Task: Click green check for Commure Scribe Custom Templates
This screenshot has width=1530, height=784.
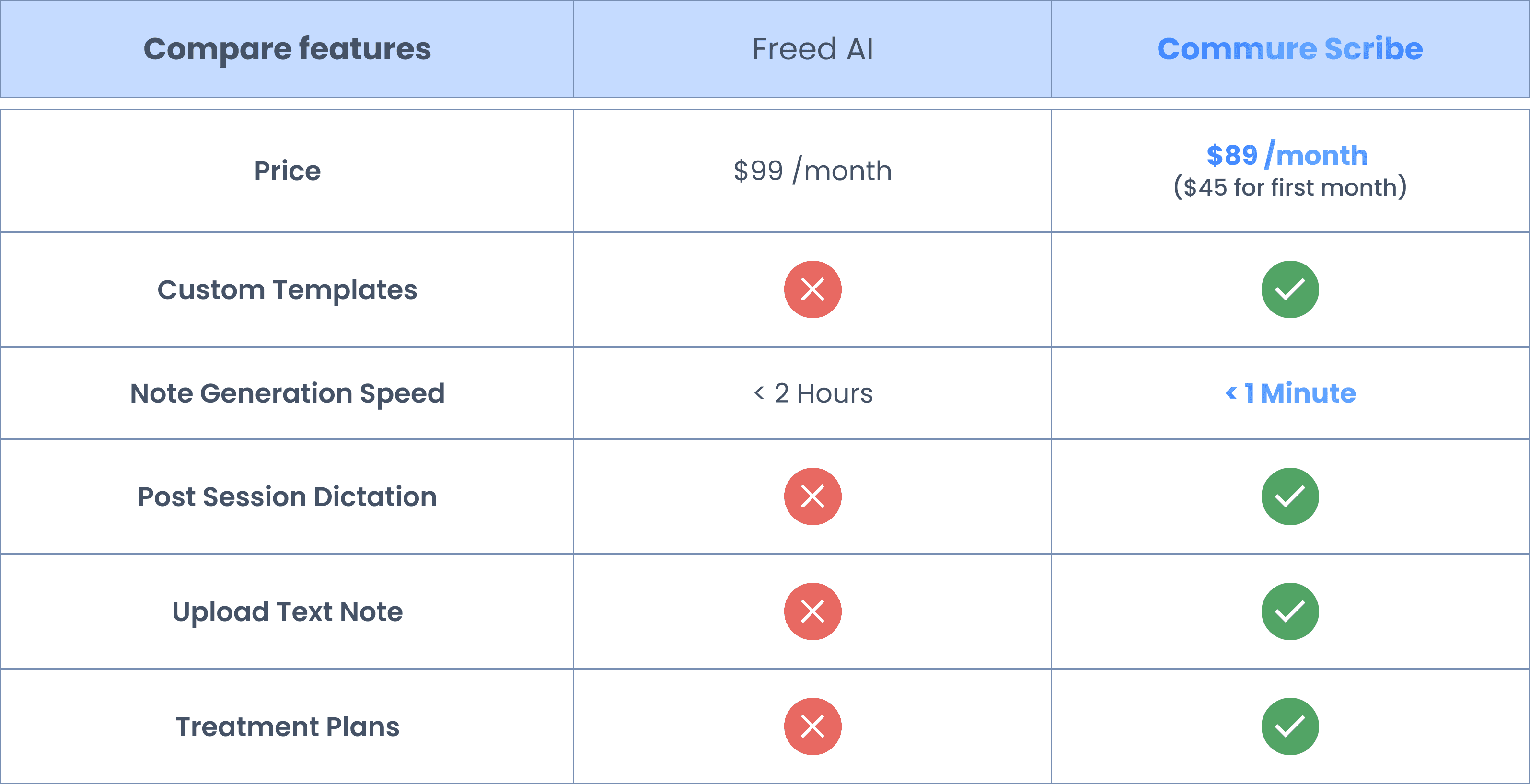Action: coord(1289,289)
